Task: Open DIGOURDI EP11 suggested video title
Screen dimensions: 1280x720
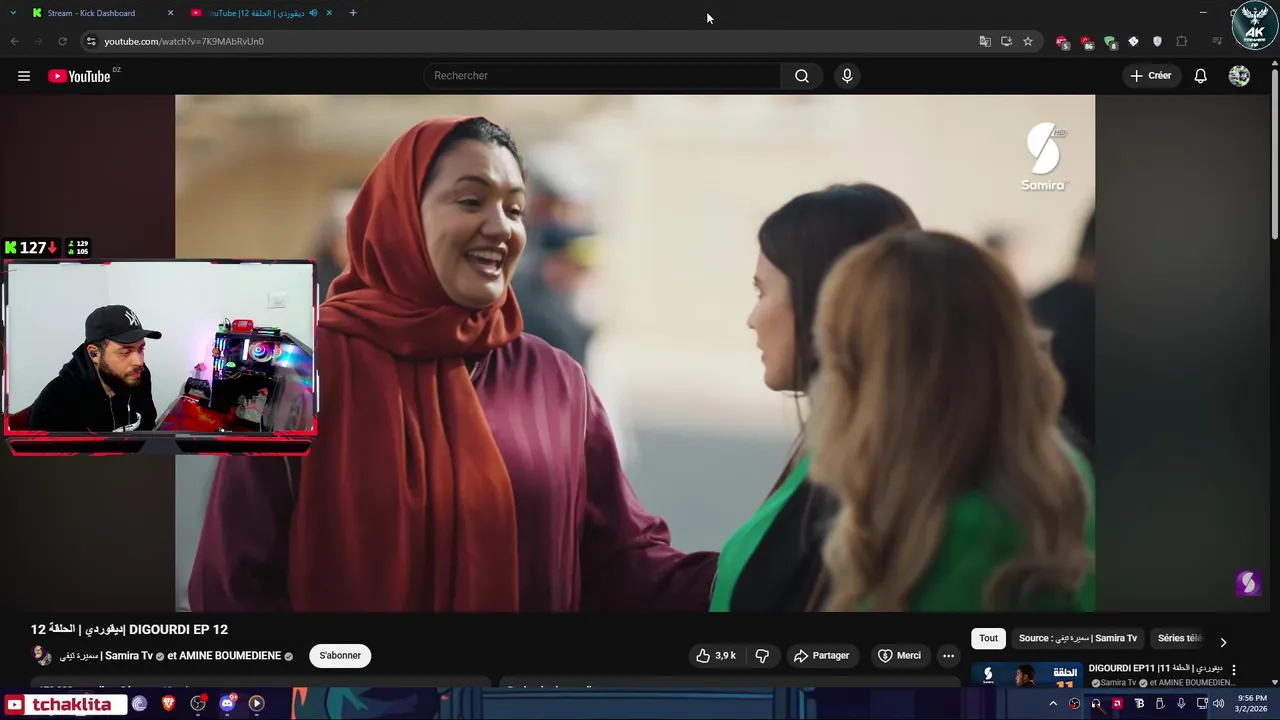Action: point(1154,668)
